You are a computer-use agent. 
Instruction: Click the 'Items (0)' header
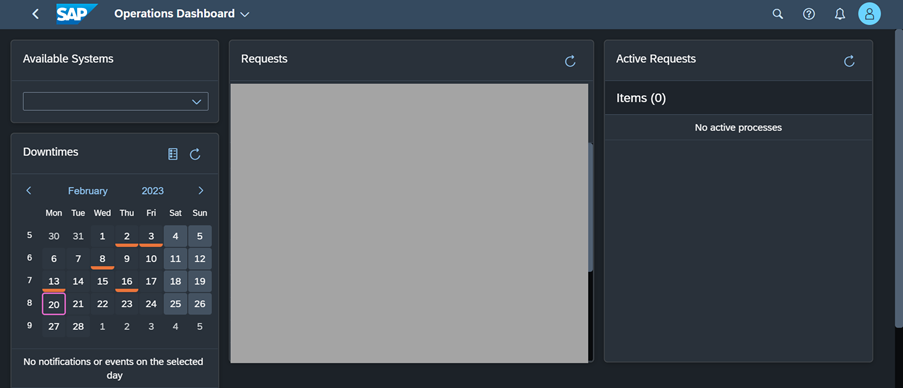pyautogui.click(x=641, y=98)
